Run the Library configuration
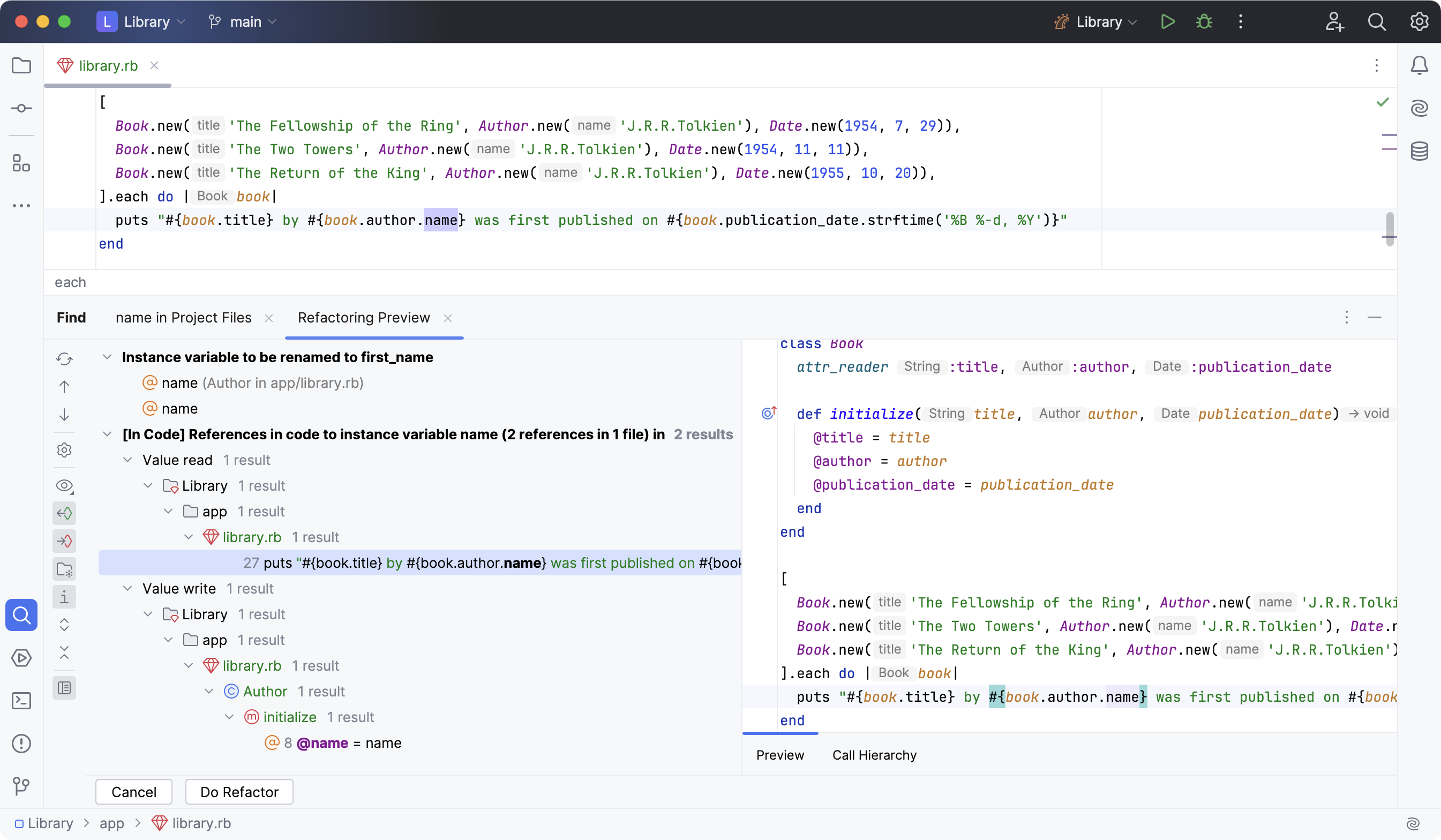The height and width of the screenshot is (840, 1441). click(x=1167, y=21)
